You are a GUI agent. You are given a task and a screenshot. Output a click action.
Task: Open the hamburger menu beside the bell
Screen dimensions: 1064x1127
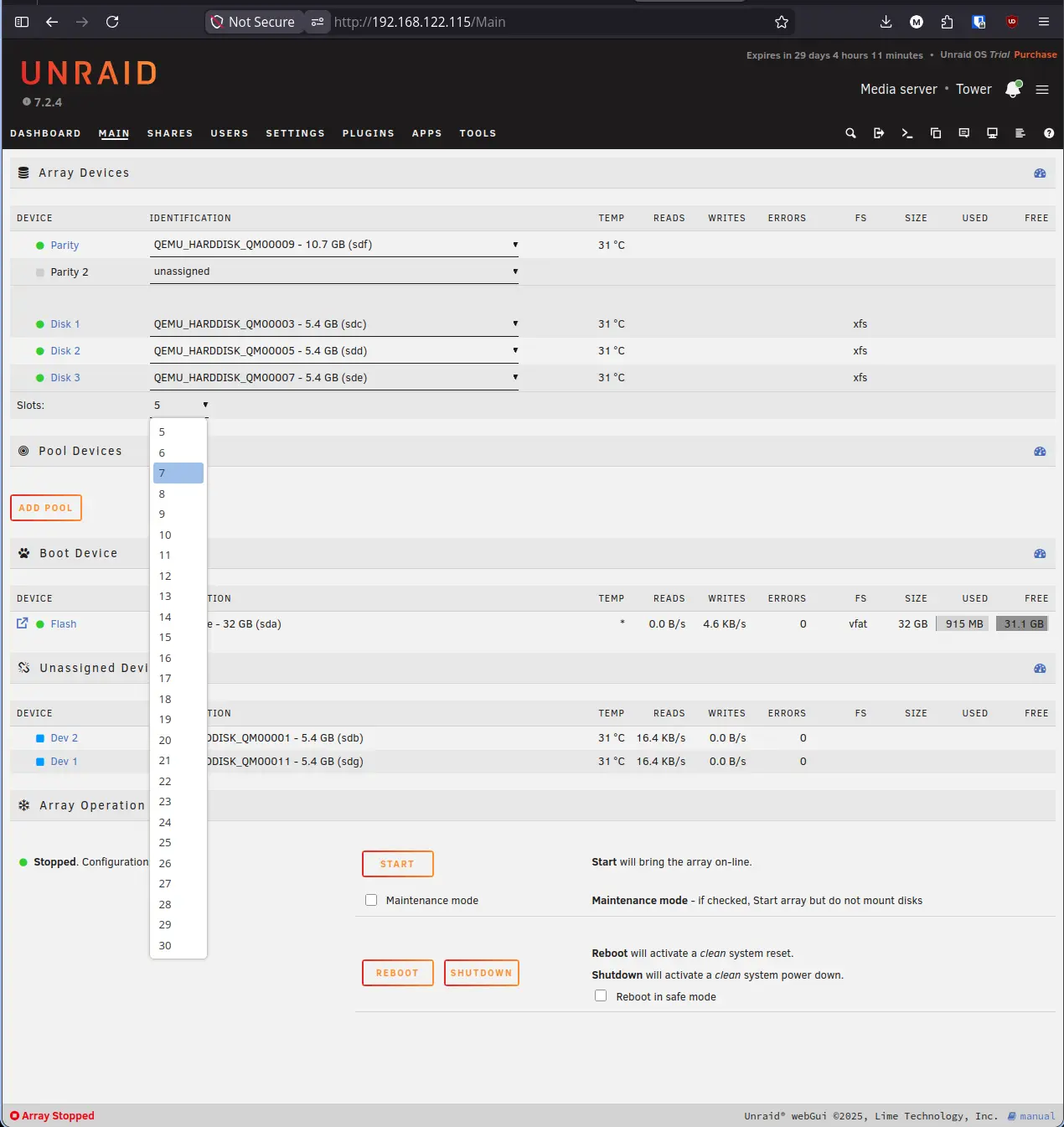1042,90
